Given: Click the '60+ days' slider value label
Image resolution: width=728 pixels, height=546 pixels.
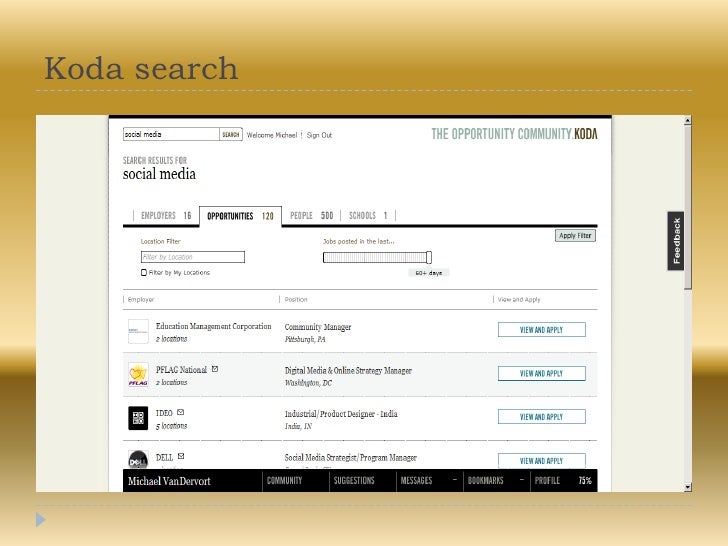Looking at the screenshot, I should pyautogui.click(x=429, y=273).
